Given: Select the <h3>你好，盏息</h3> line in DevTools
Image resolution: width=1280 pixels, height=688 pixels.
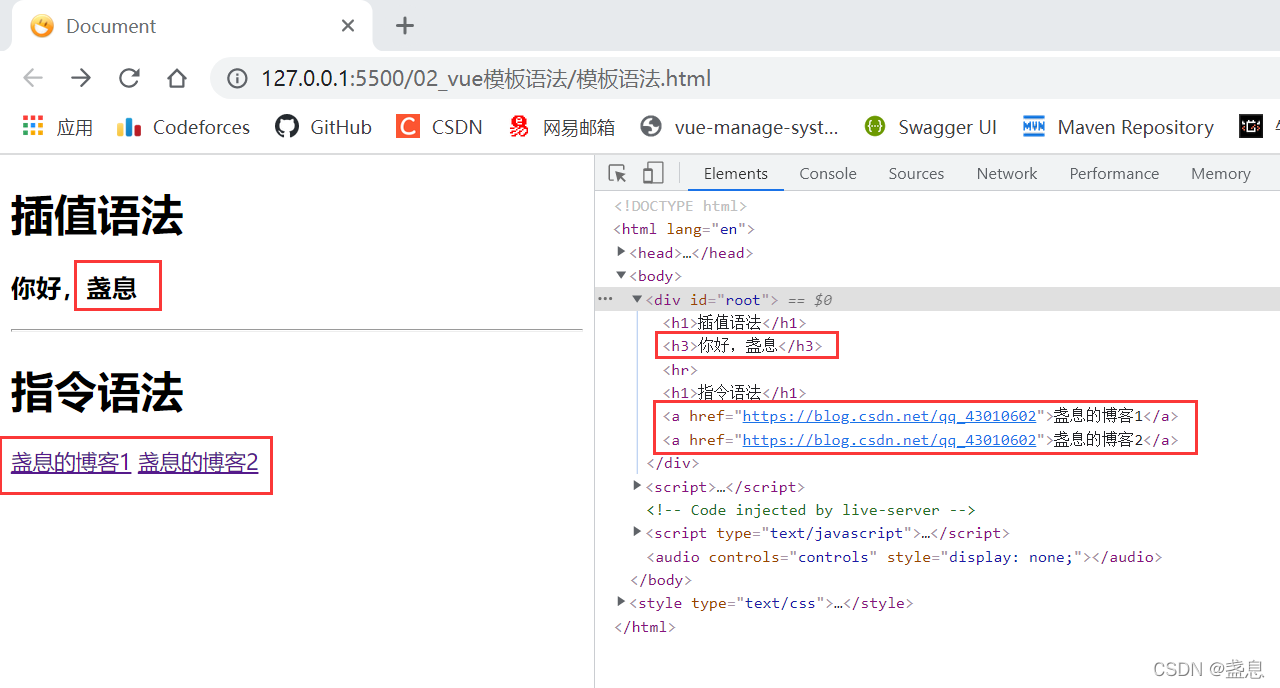Looking at the screenshot, I should coord(743,346).
